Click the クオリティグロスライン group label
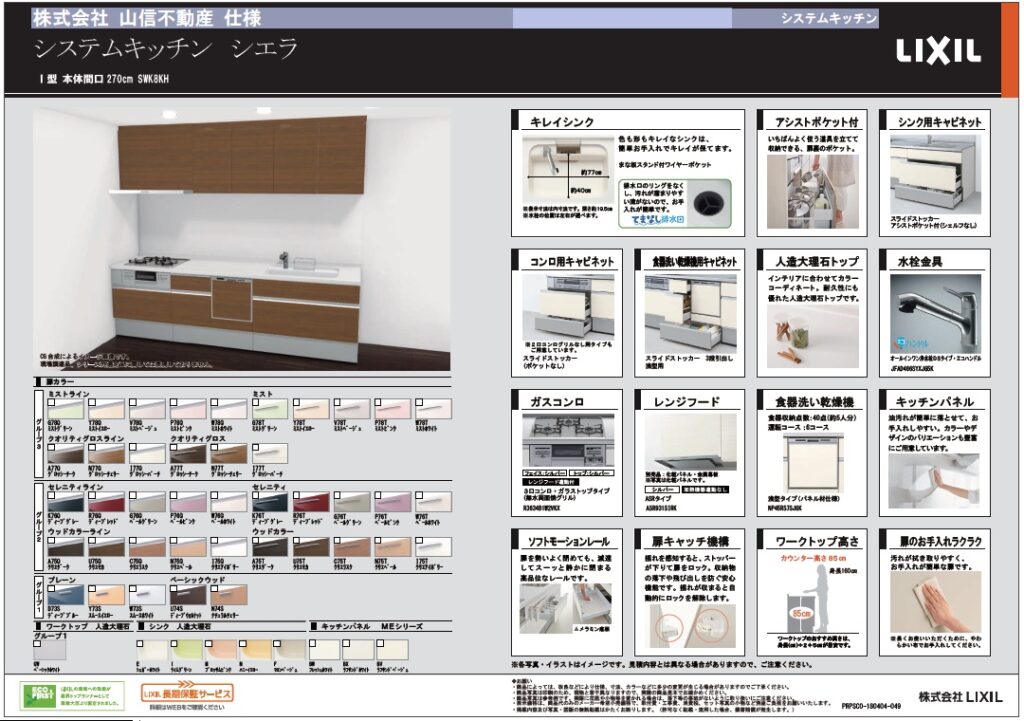This screenshot has height=721, width=1024. 86,439
